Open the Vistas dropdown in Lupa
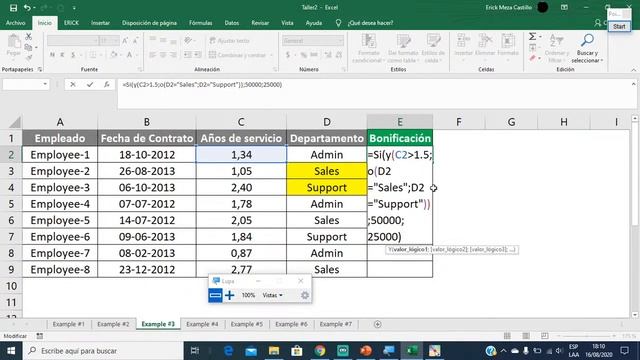The width and height of the screenshot is (640, 360). pyautogui.click(x=272, y=295)
